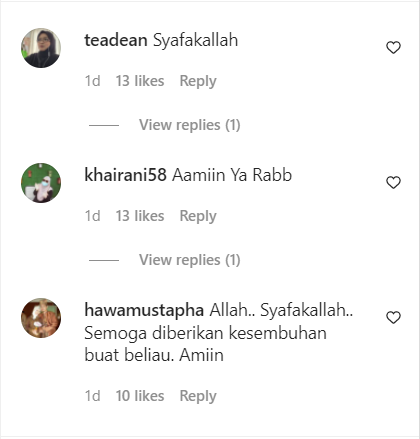Expand replies under khairani58's comment
This screenshot has height=439, width=420.
point(190,260)
